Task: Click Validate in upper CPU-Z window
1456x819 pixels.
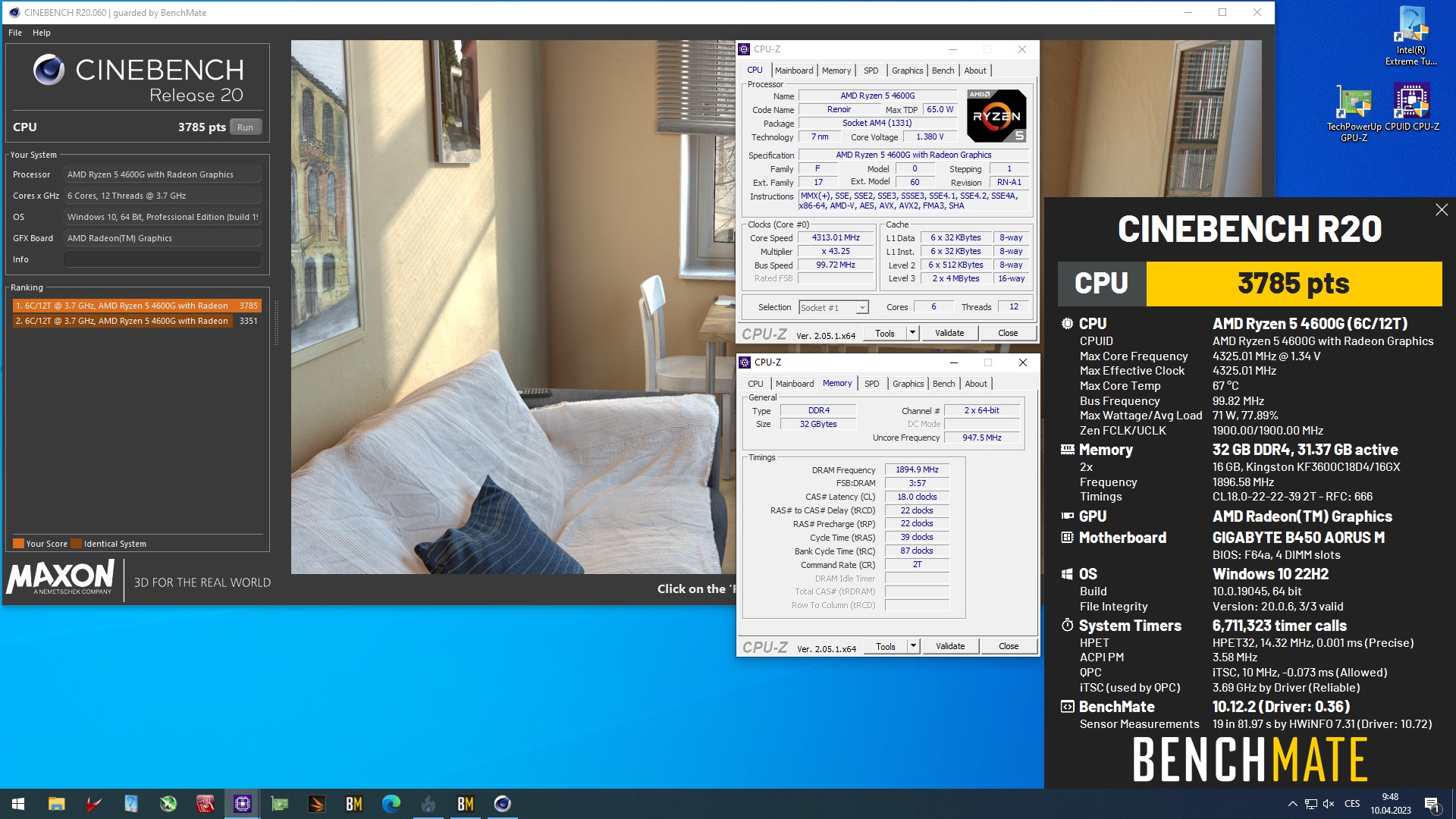Action: (x=949, y=333)
